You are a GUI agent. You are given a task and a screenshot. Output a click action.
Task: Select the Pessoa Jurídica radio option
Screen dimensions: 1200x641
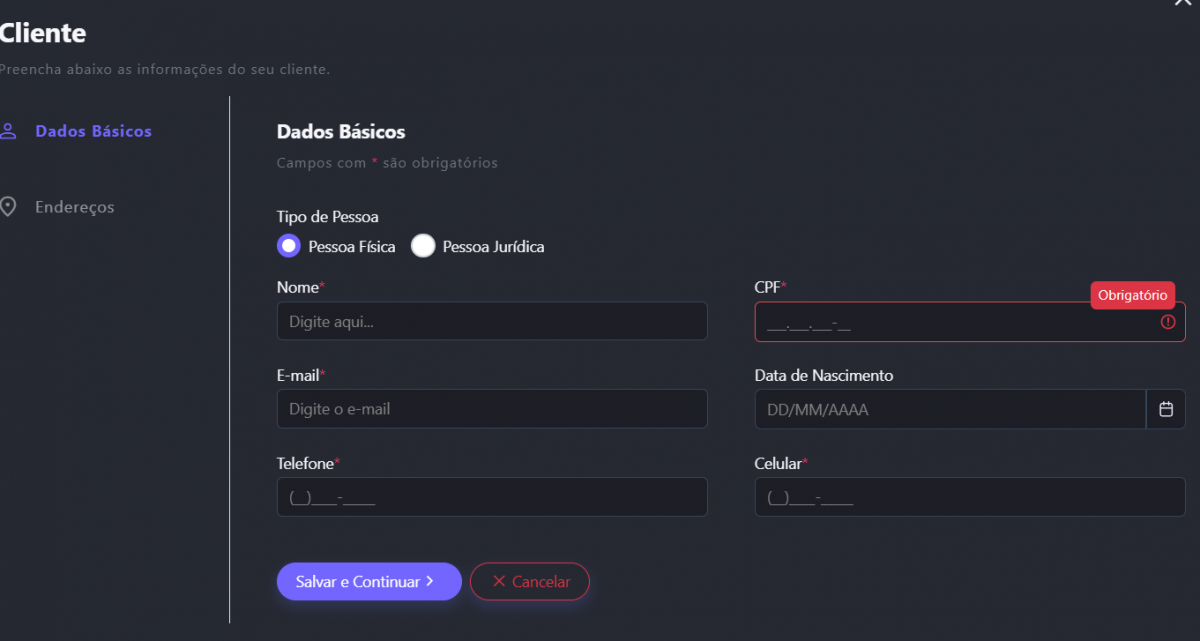[423, 246]
